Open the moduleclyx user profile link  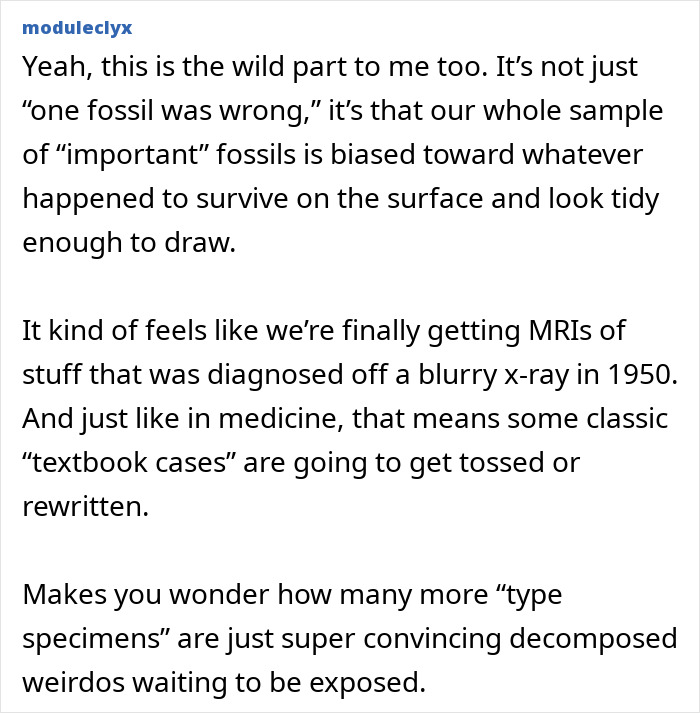76,26
